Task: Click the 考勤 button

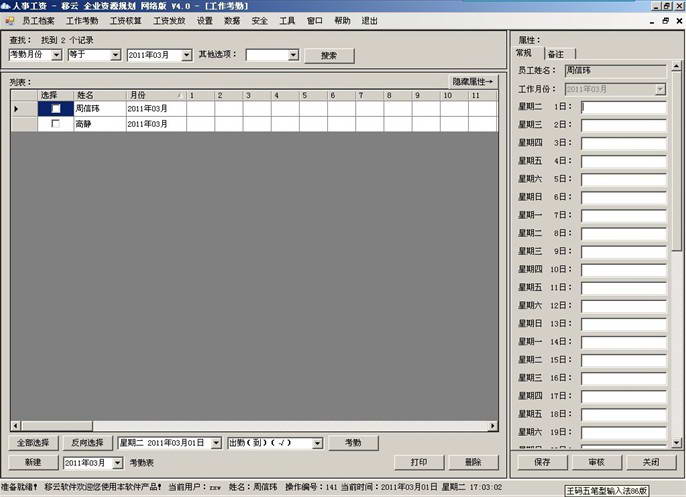Action: point(353,443)
